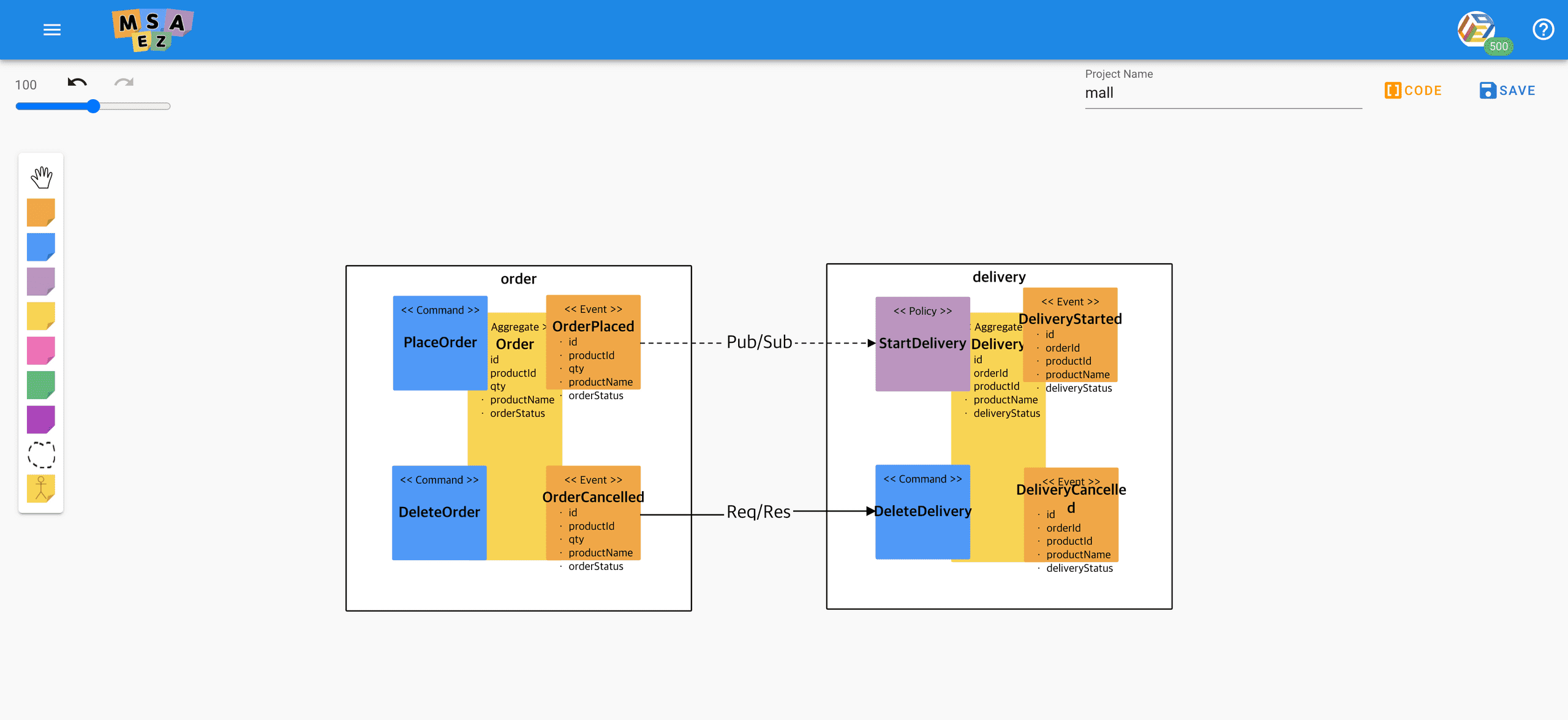Pick the orange event sticker tool
Viewport: 1568px width, 720px height.
[x=40, y=212]
